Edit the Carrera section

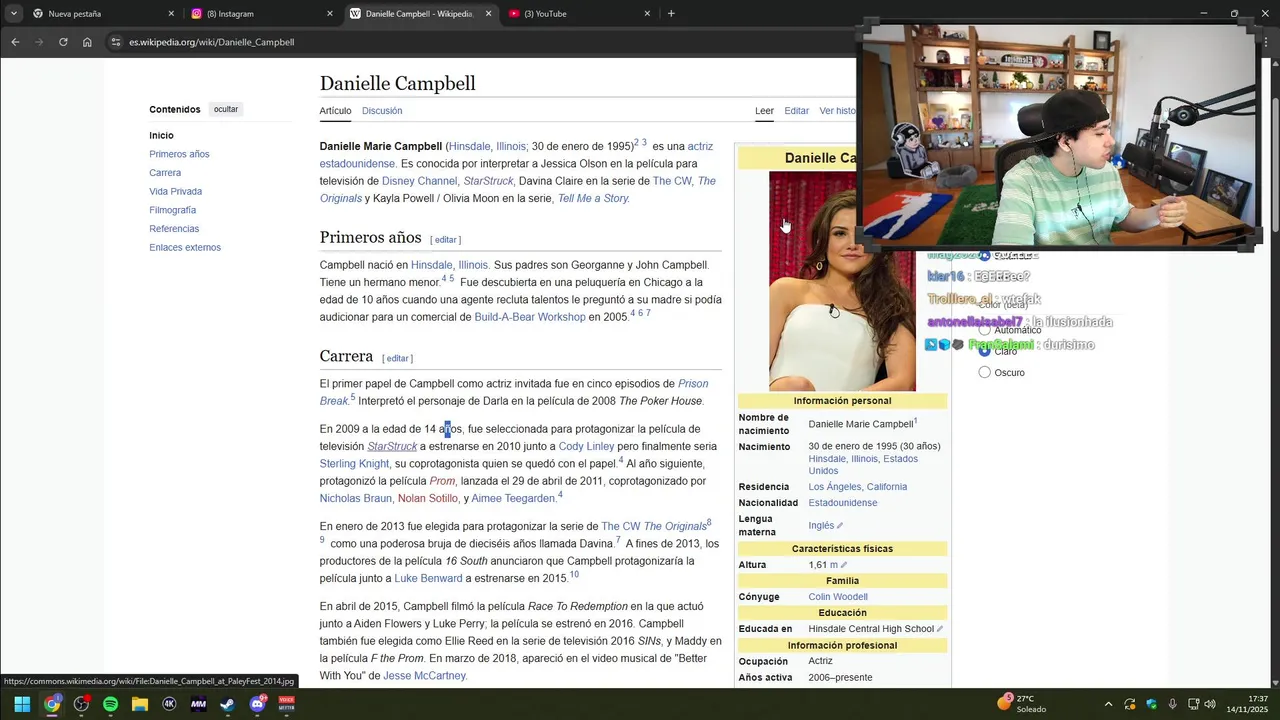coord(397,359)
